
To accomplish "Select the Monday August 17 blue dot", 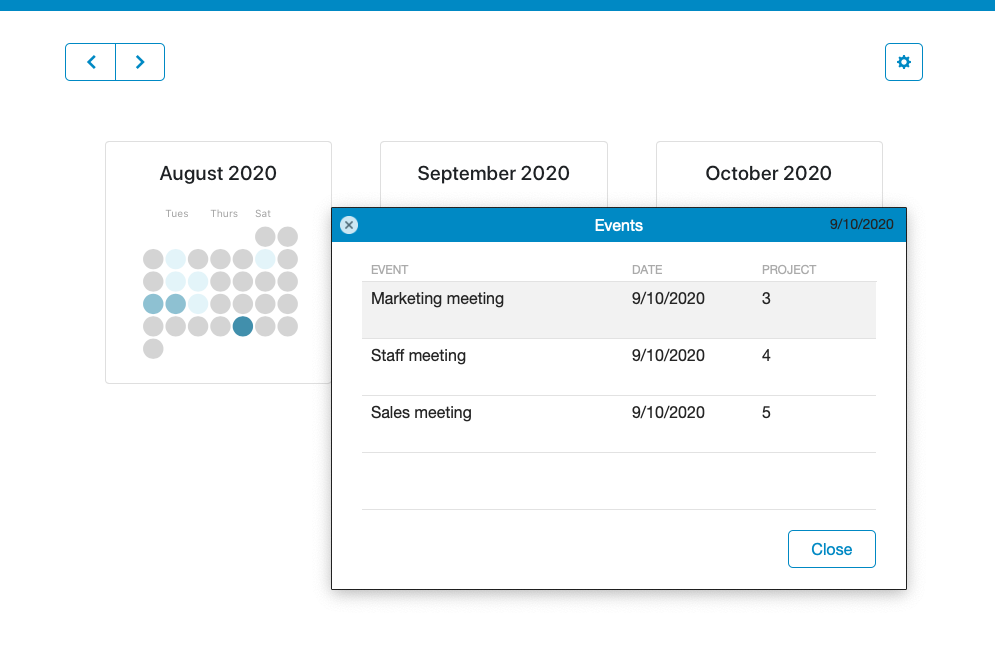I will click(x=153, y=304).
